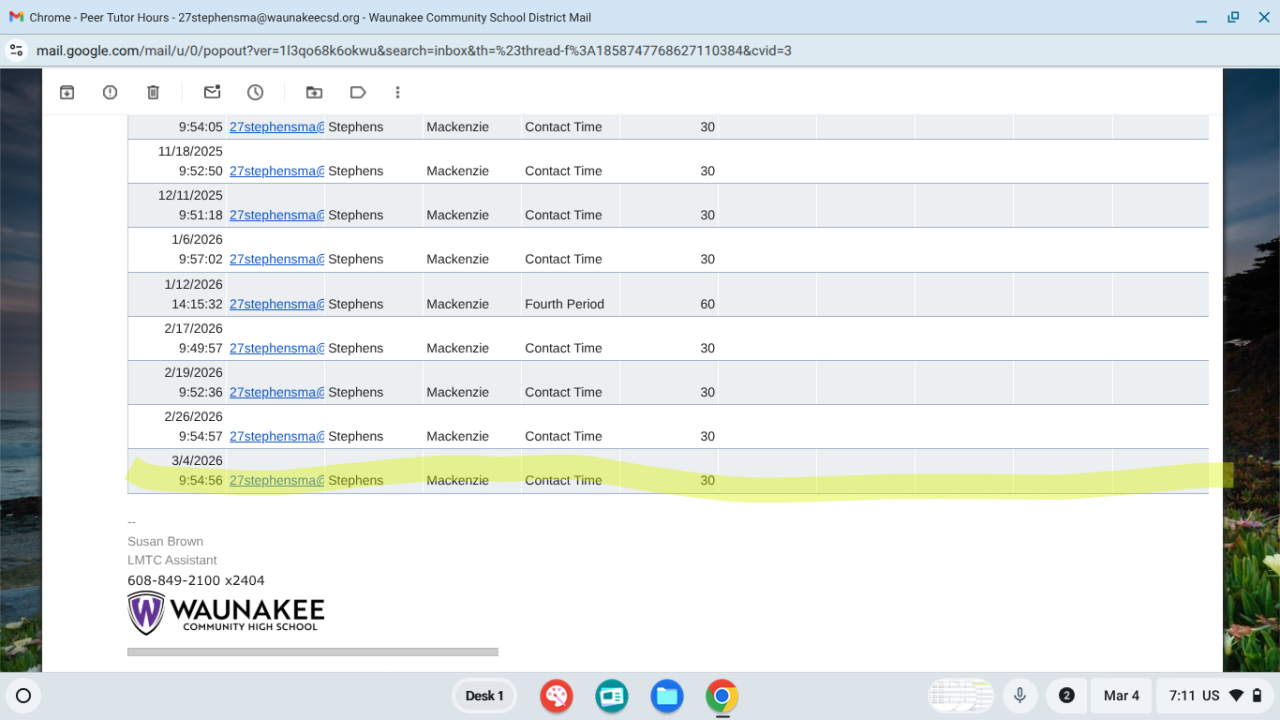Image resolution: width=1280 pixels, height=720 pixels.
Task: Select 'LMTC Assistant' in the signature
Action: (x=172, y=560)
